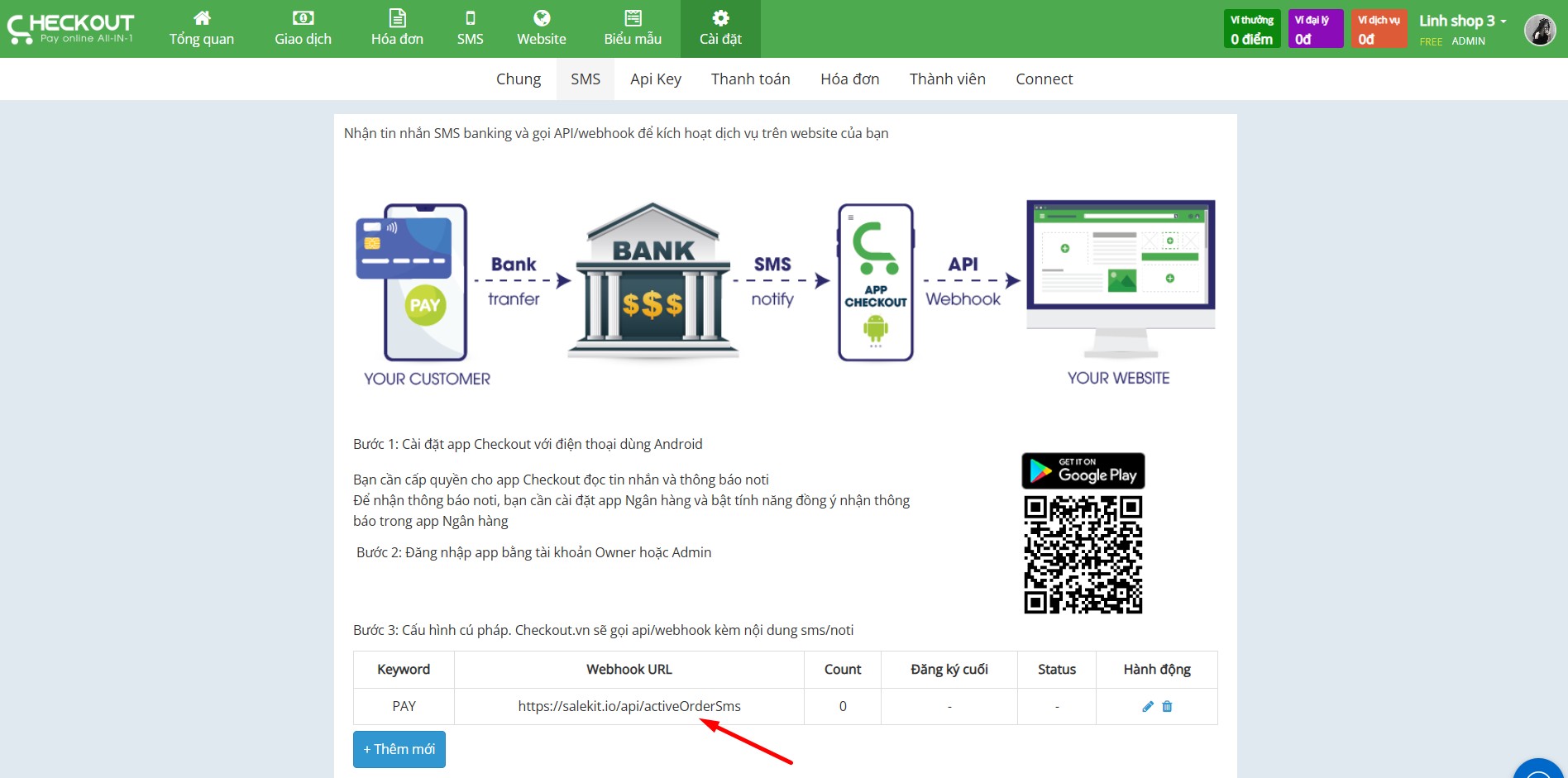Open the Thanh toán settings tab

(750, 79)
